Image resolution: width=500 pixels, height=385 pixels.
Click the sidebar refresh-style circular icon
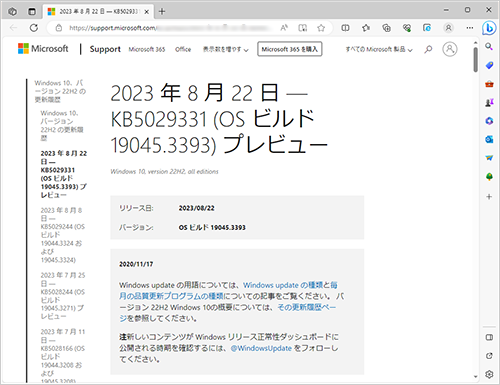(489, 356)
